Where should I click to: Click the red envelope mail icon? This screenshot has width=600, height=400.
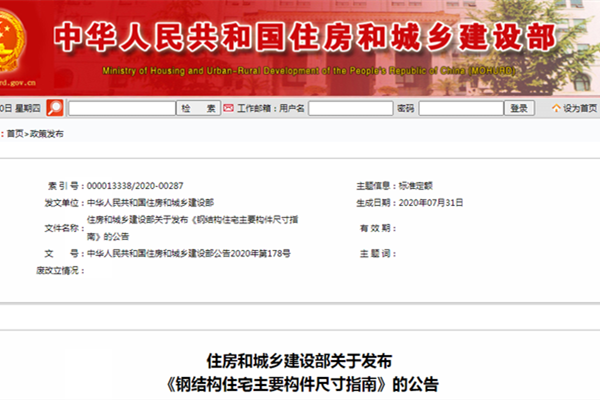228,108
